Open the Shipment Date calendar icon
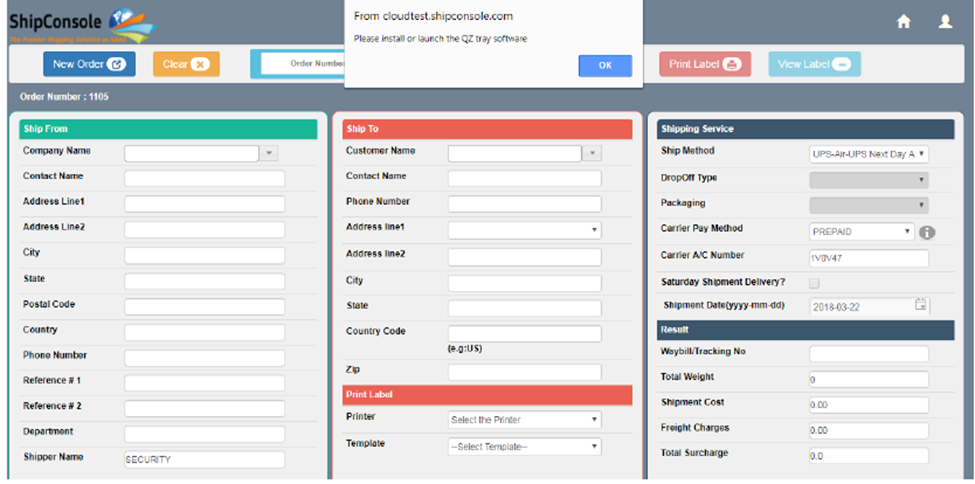The image size is (975, 484). tap(921, 304)
